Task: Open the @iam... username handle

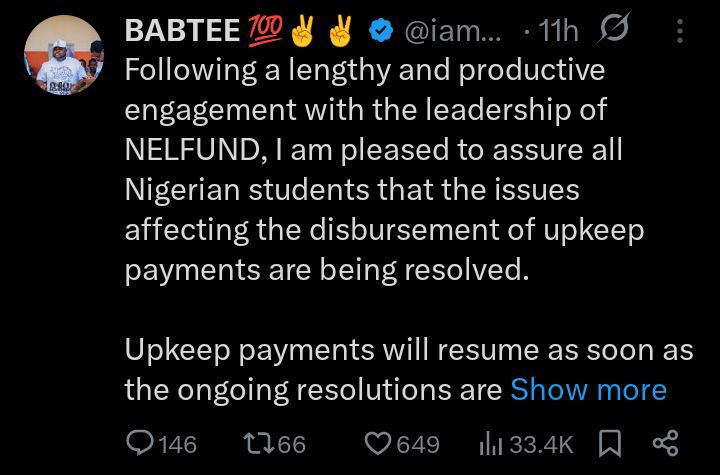Action: (453, 31)
